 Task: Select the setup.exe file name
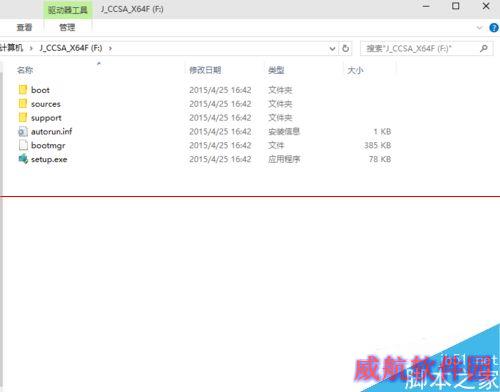(x=49, y=159)
